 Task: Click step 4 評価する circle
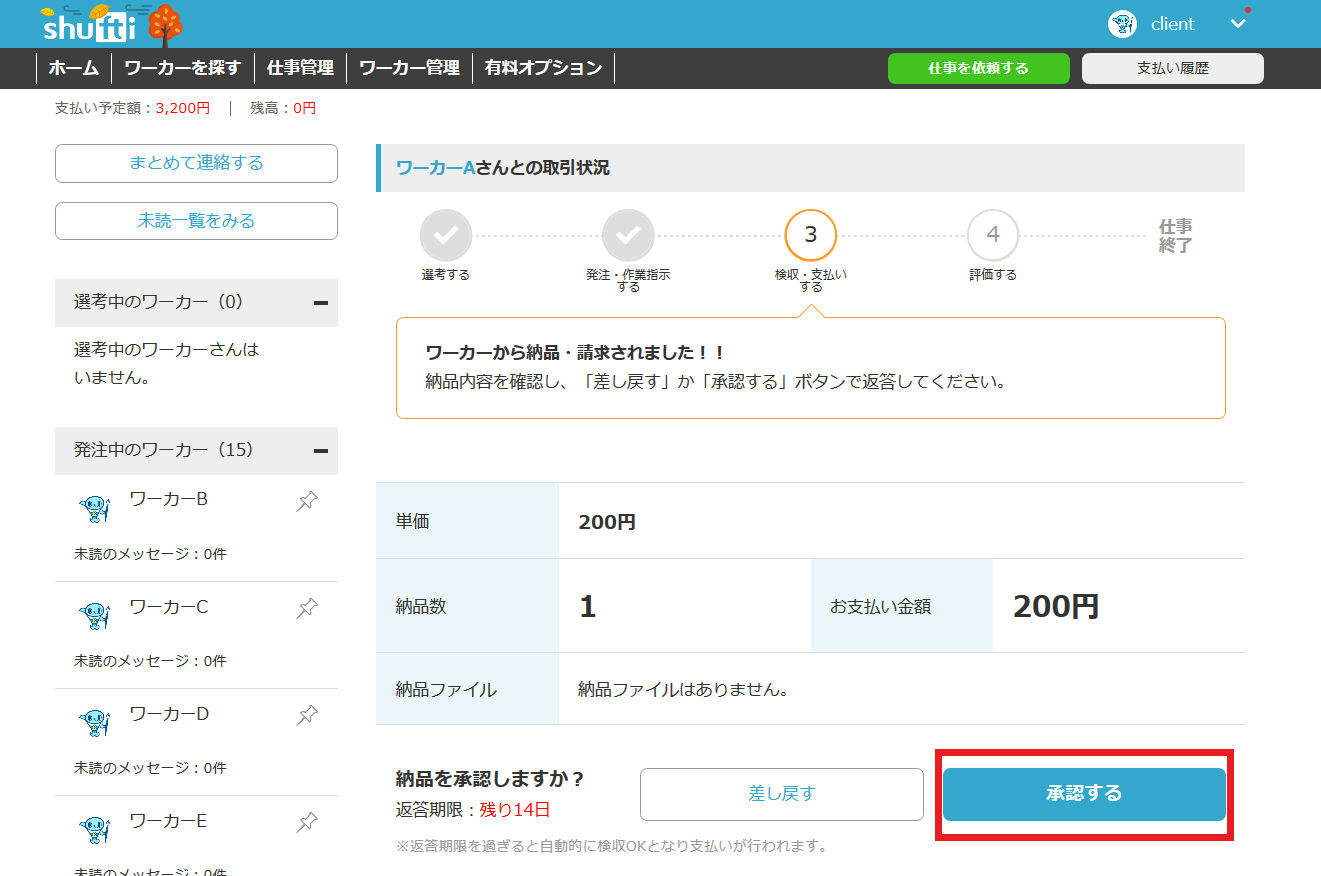993,236
